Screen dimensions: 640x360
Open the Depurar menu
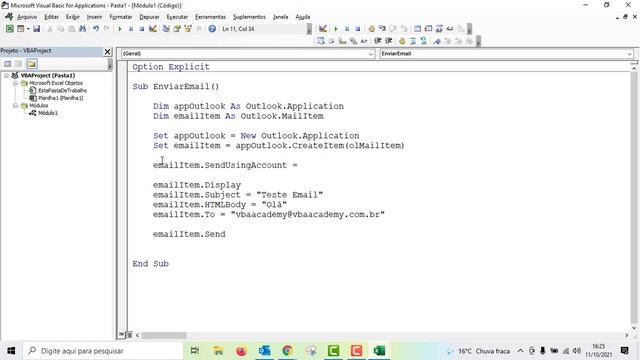coord(149,17)
